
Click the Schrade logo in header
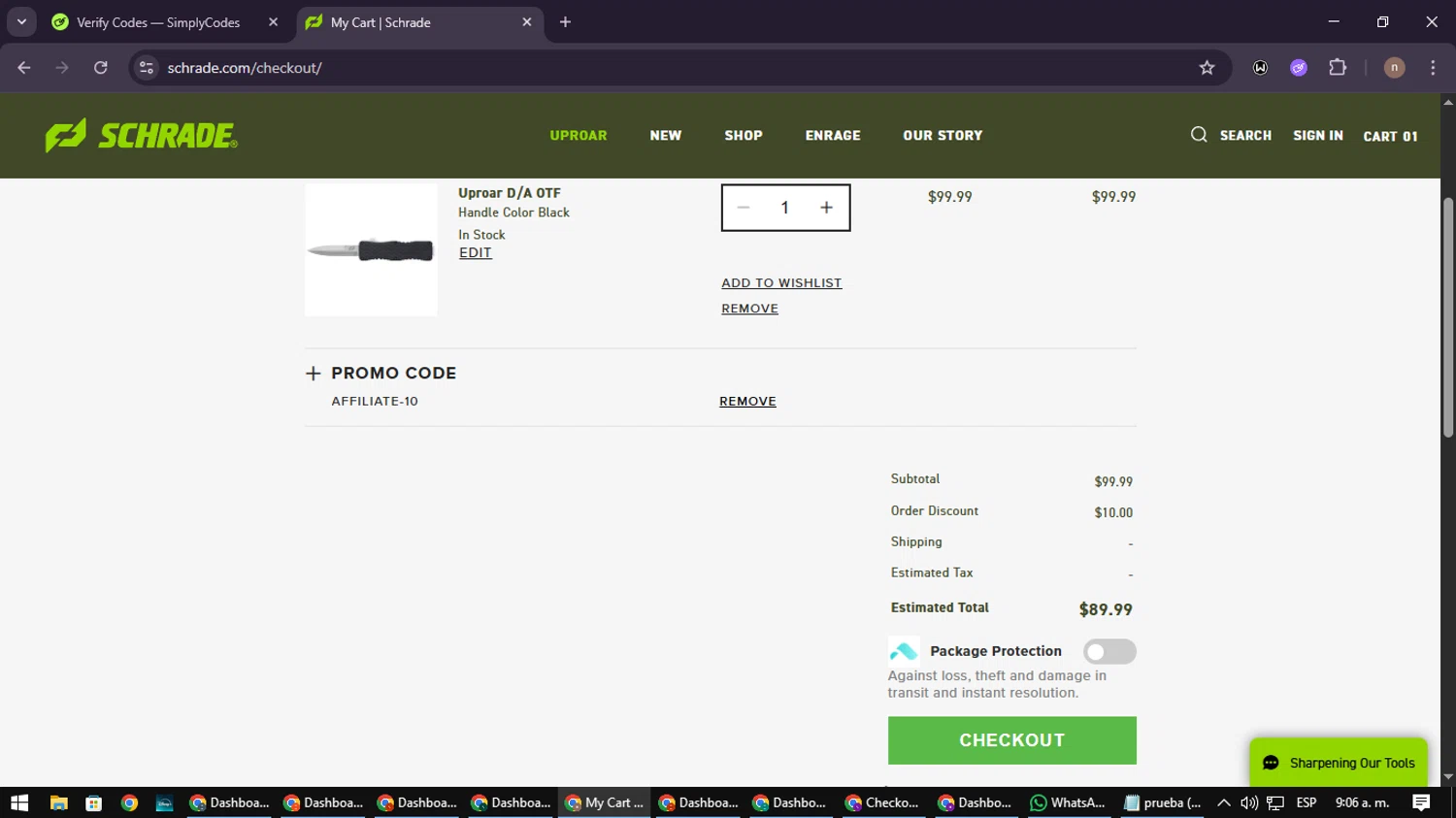[141, 136]
